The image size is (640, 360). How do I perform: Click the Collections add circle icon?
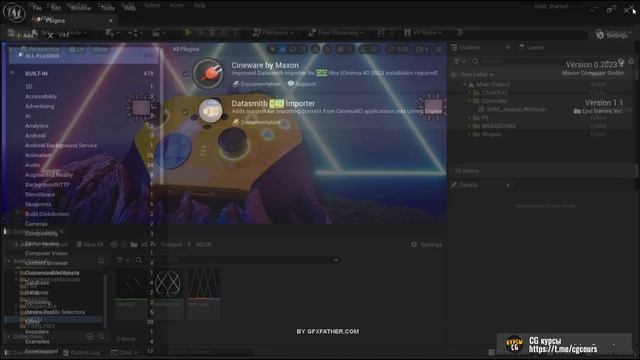[x=90, y=337]
